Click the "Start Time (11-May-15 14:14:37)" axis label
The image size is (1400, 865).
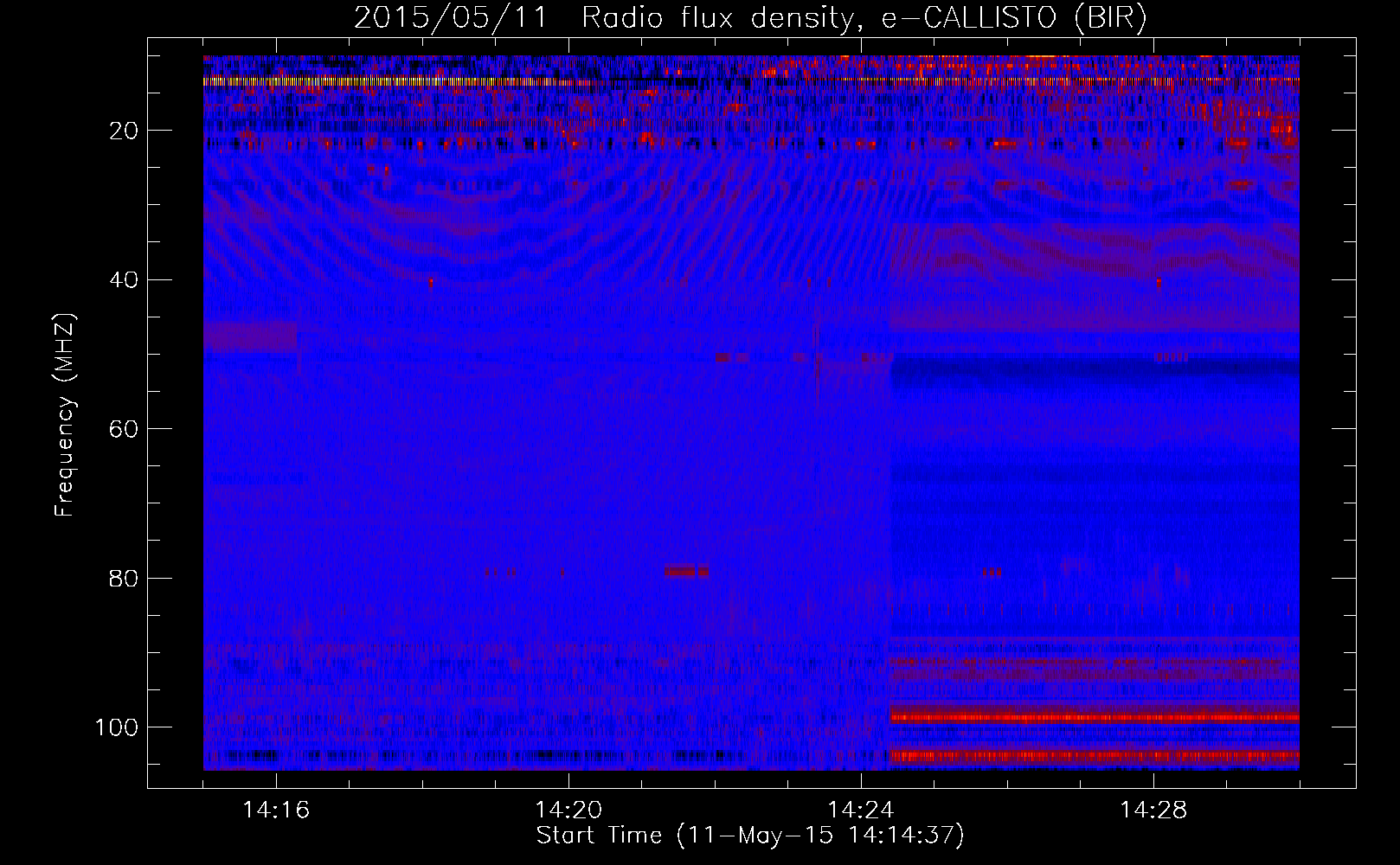click(x=750, y=836)
